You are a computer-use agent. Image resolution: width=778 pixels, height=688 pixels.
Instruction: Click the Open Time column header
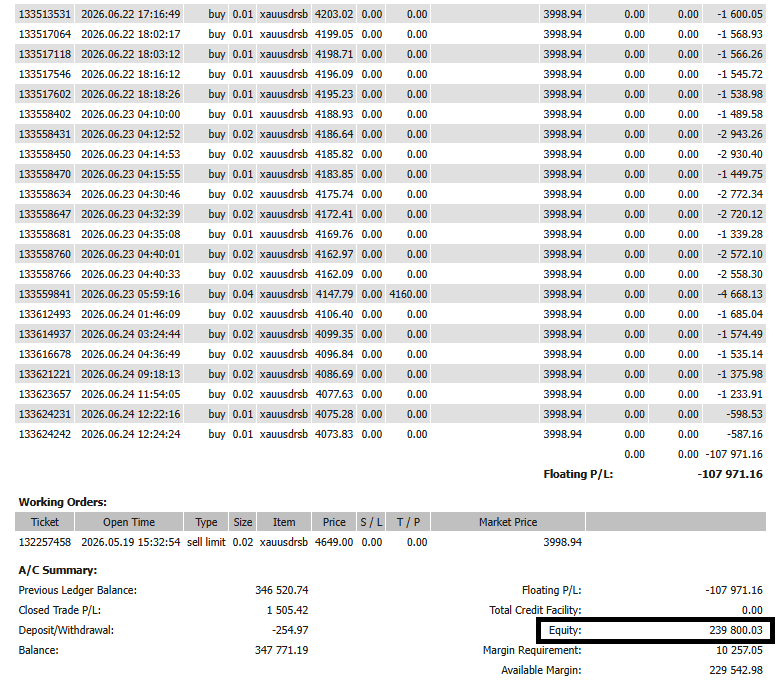point(129,522)
